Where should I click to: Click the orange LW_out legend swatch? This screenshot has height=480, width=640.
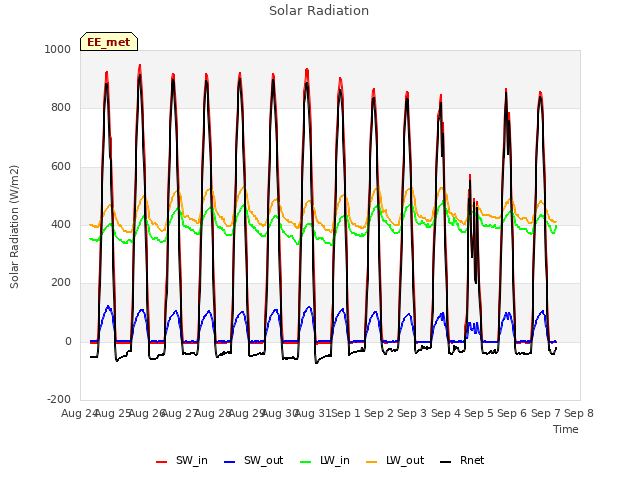coord(372,462)
